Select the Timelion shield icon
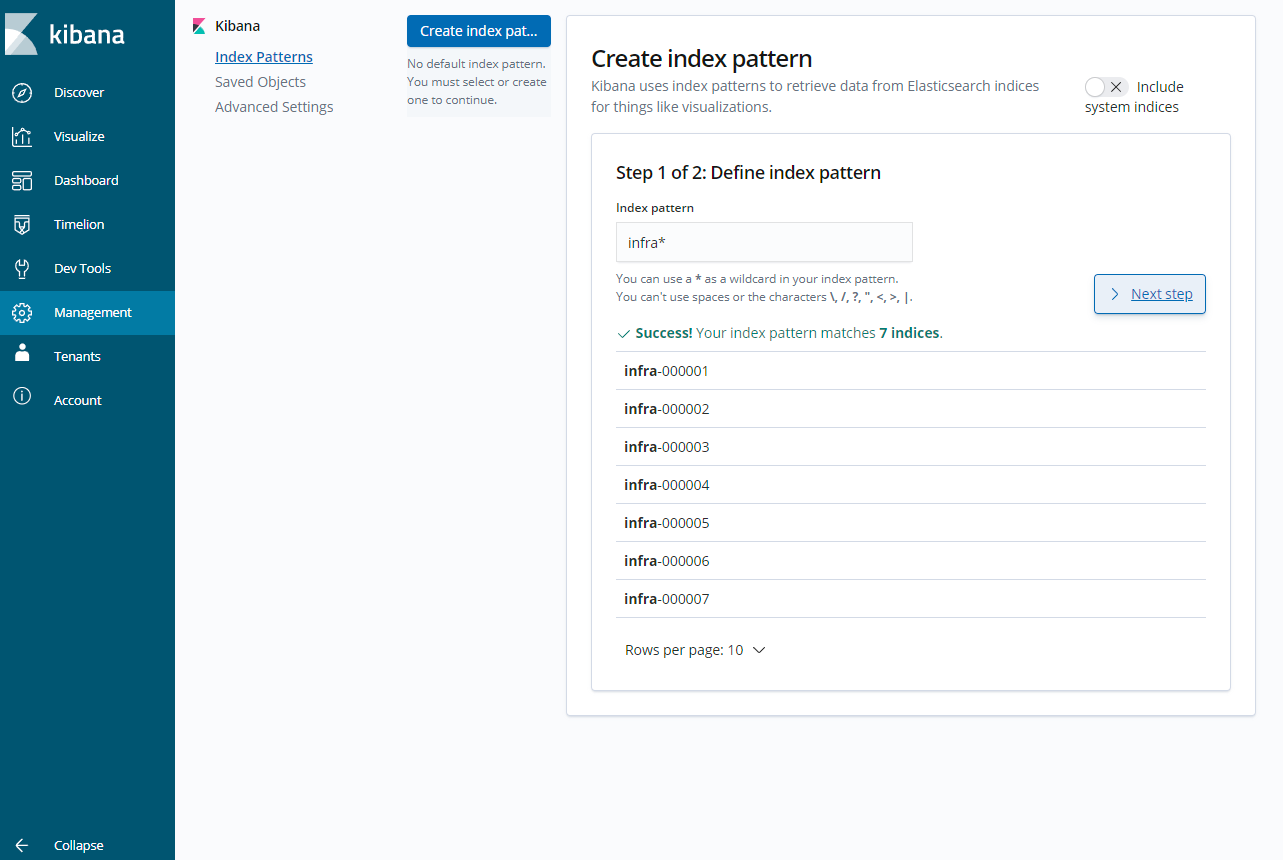 click(x=22, y=225)
